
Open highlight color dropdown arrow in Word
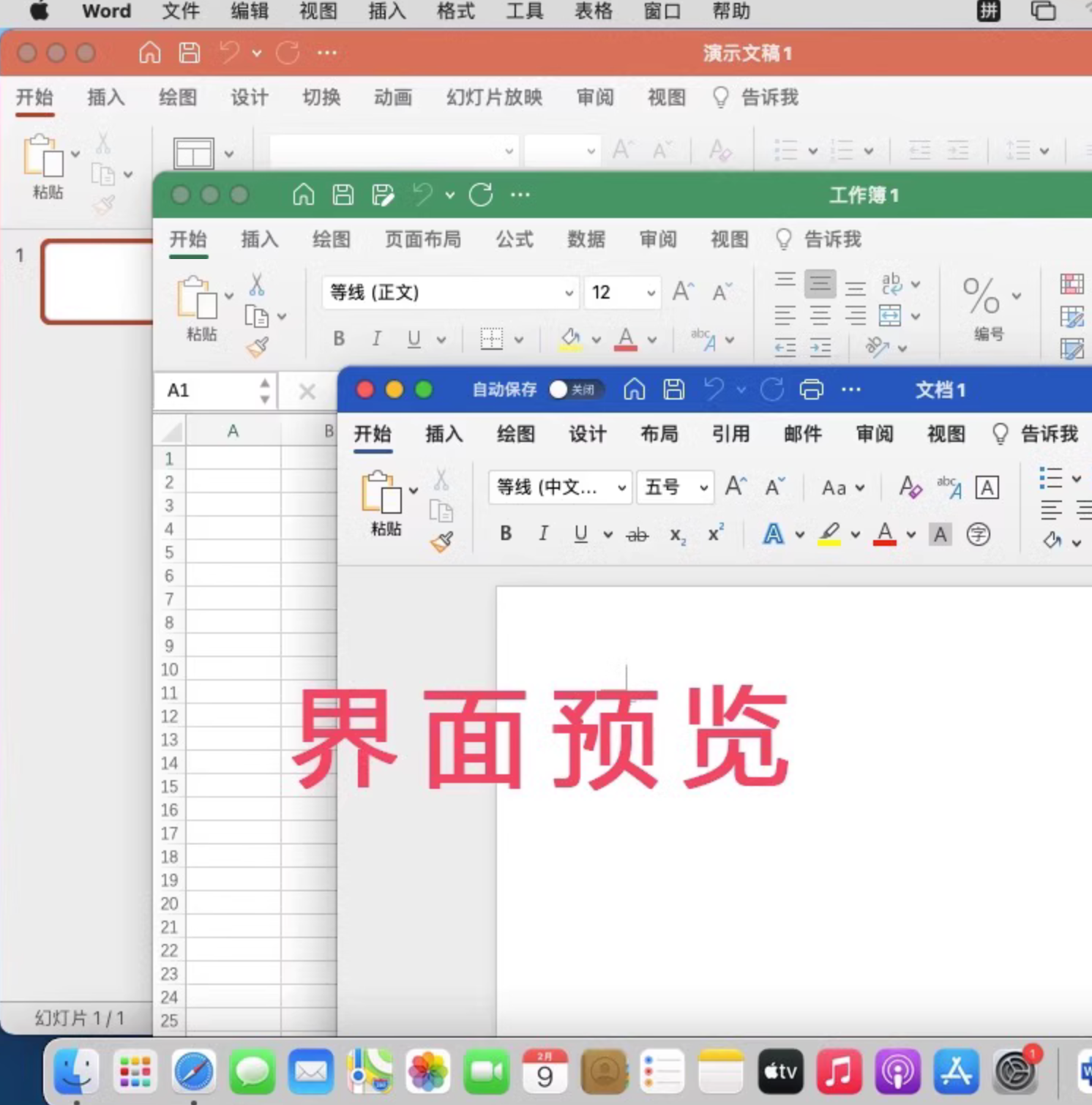pos(855,535)
